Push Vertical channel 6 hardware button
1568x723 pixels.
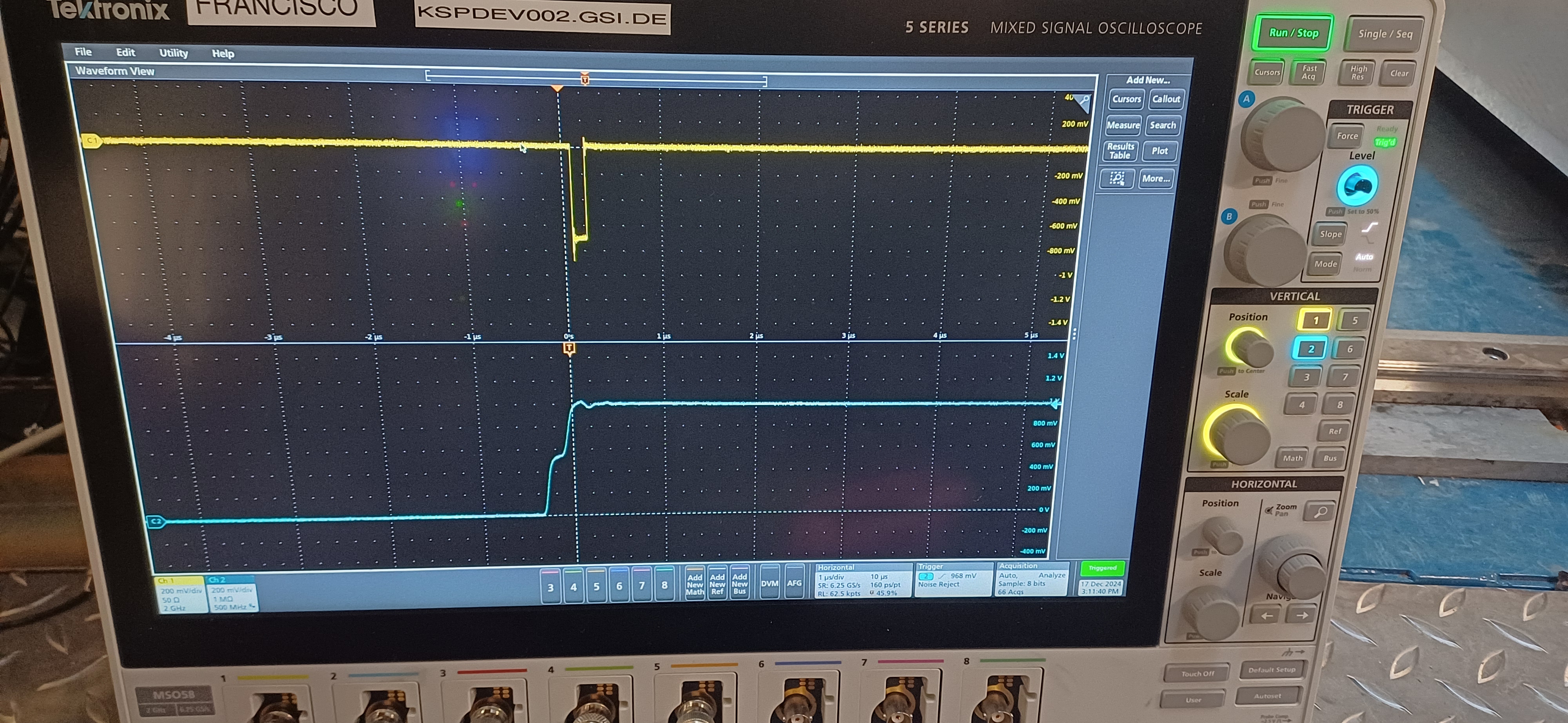point(1350,349)
